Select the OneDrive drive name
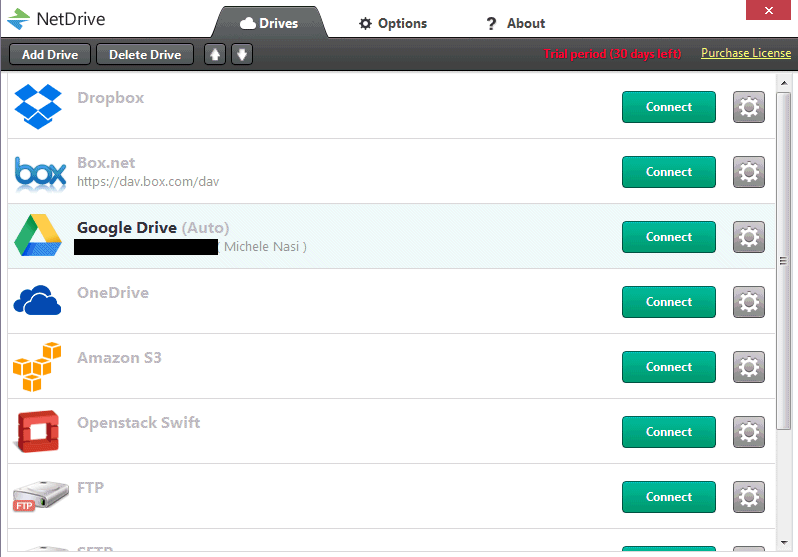 coord(113,293)
